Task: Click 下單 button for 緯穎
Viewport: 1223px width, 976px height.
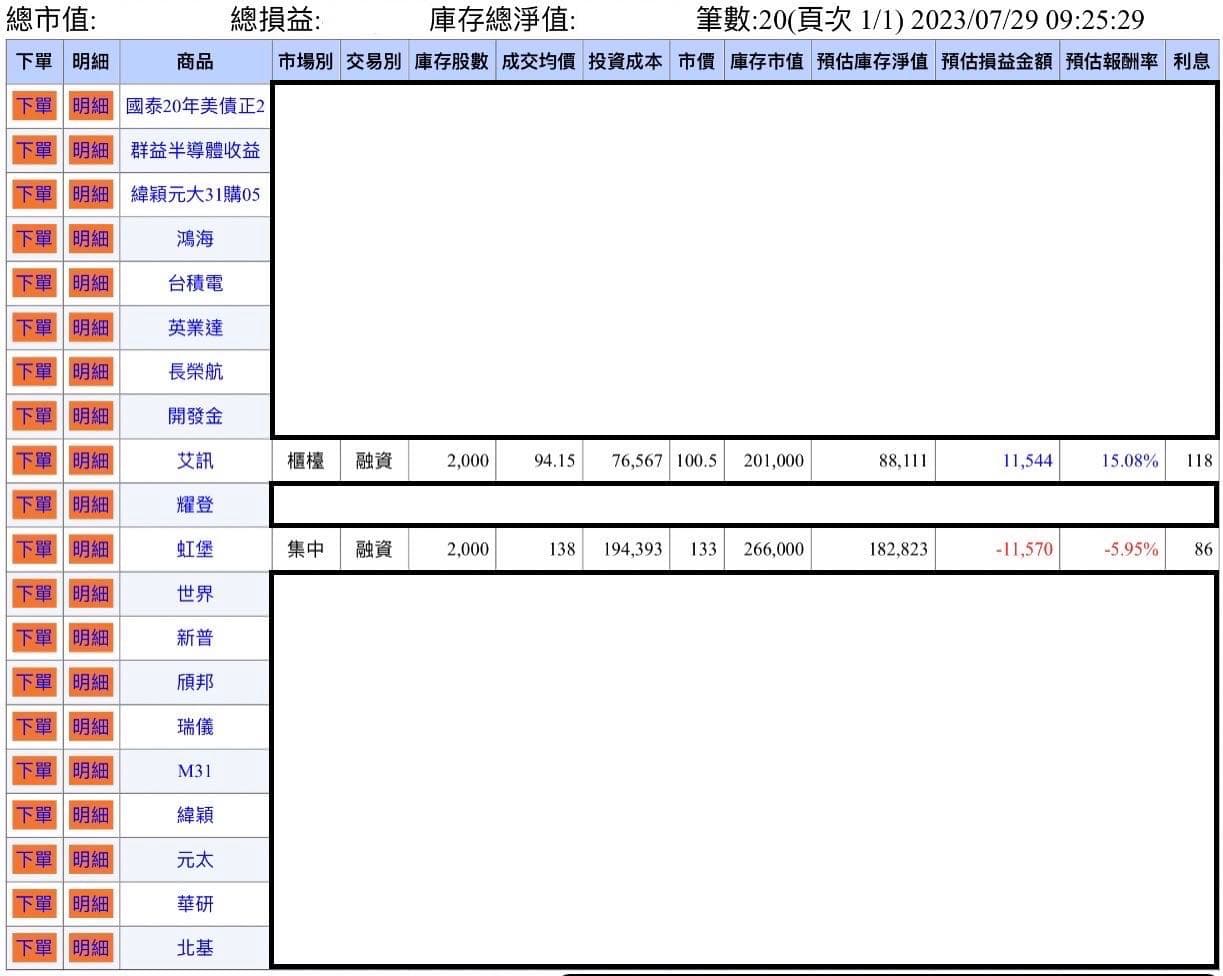Action: (33, 815)
